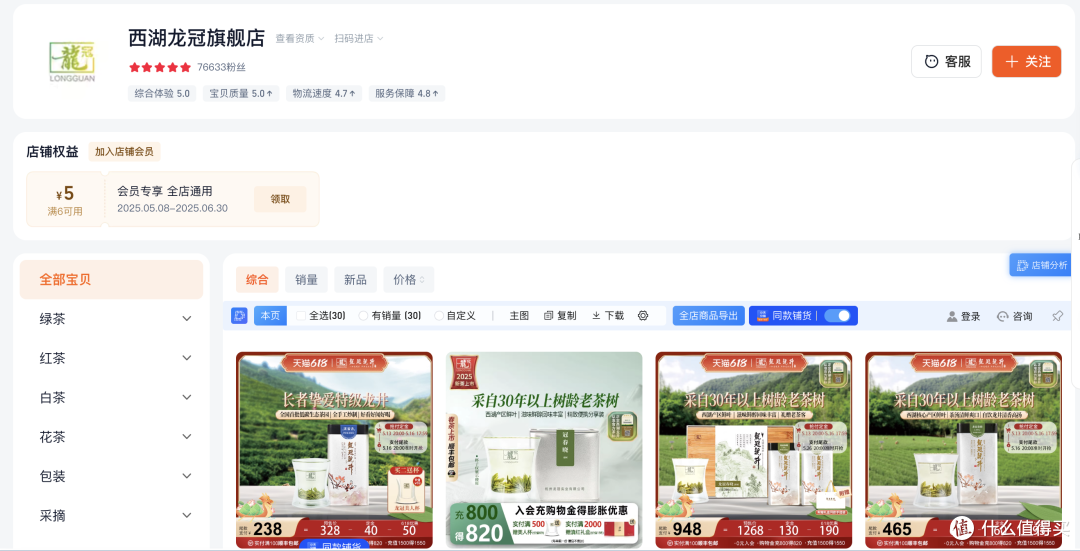The width and height of the screenshot is (1080, 551).
Task: Pin the plugin toolbar with pin icon
Action: 1057,316
